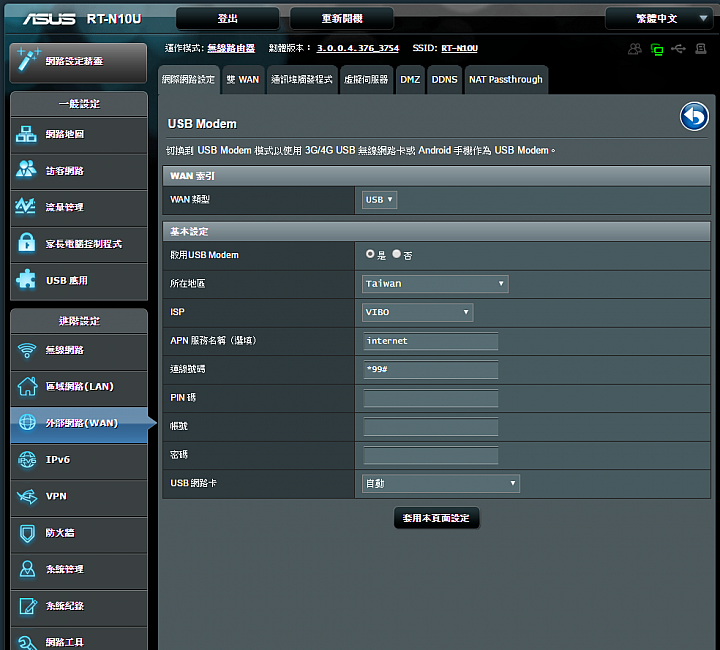Open the ISP VIBO dropdown
Viewport: 720px width, 650px height.
417,312
